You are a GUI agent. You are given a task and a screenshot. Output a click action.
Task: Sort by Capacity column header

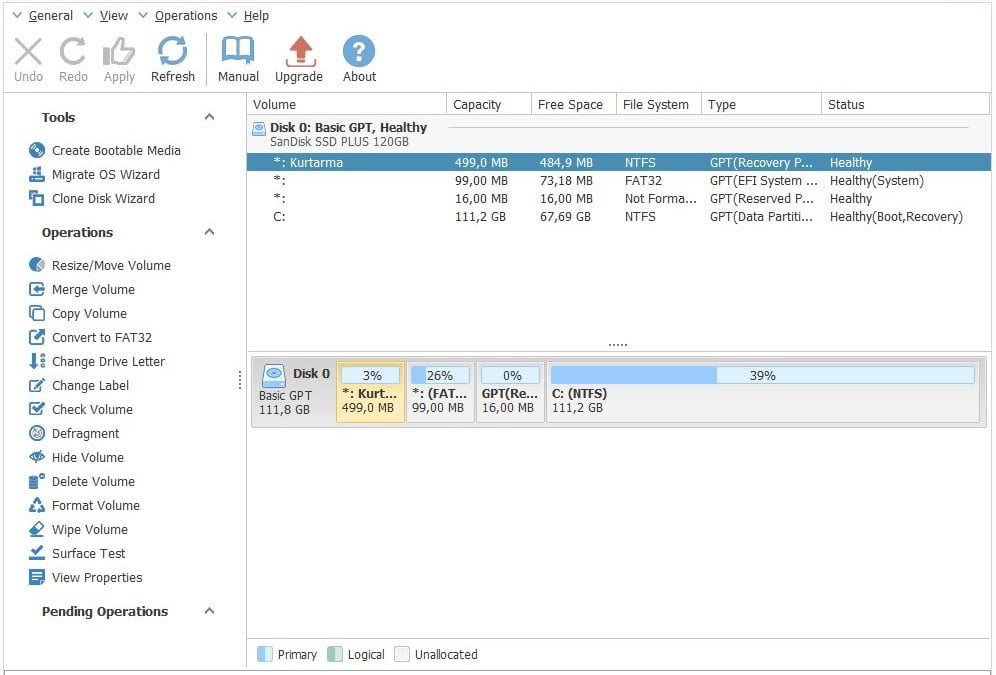477,104
